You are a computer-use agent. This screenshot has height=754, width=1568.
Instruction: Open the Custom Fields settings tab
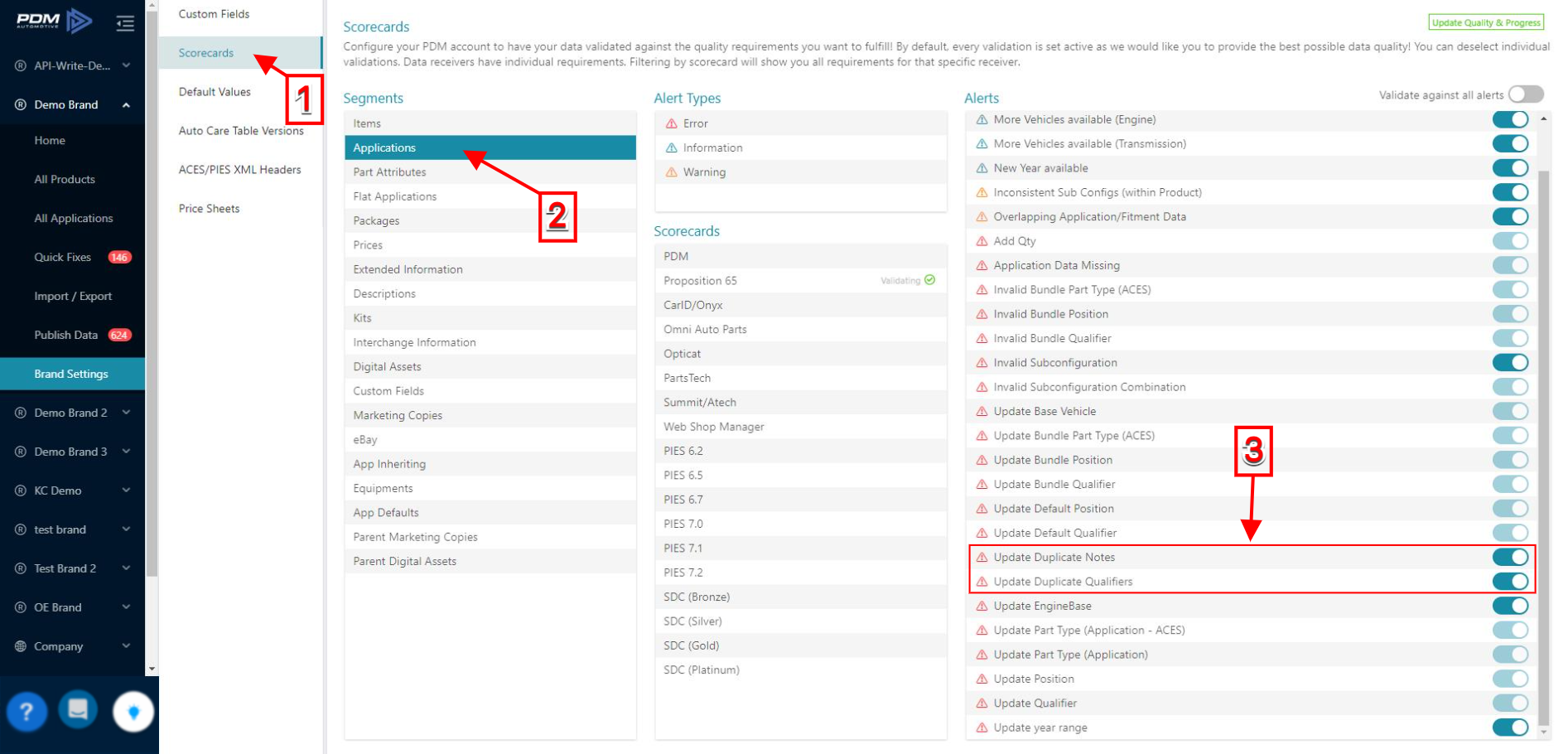[x=240, y=14]
